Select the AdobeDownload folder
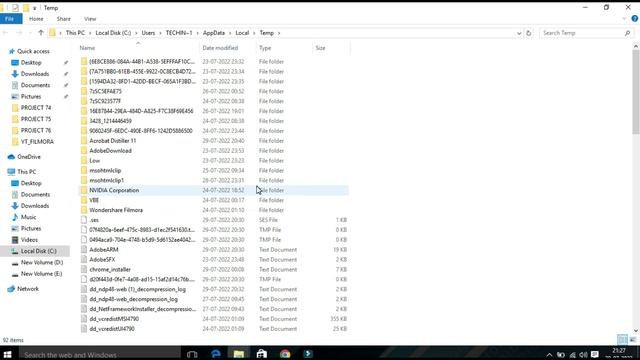 (x=110, y=151)
